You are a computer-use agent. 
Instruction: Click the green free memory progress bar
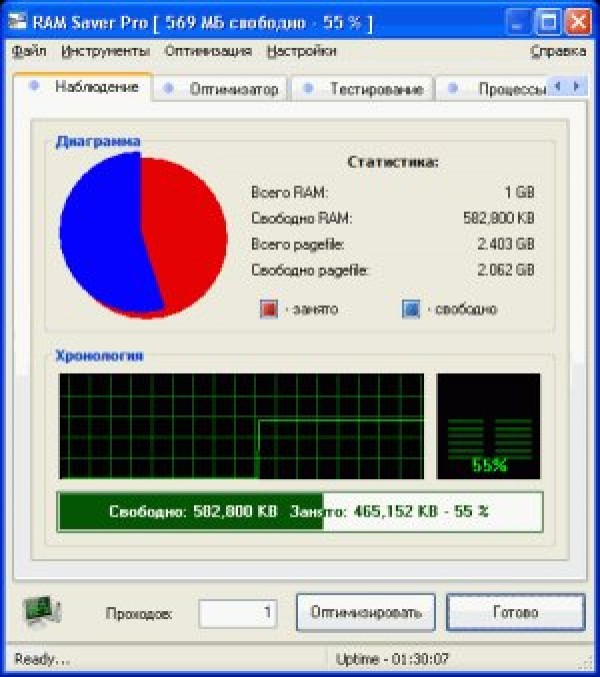click(x=300, y=512)
